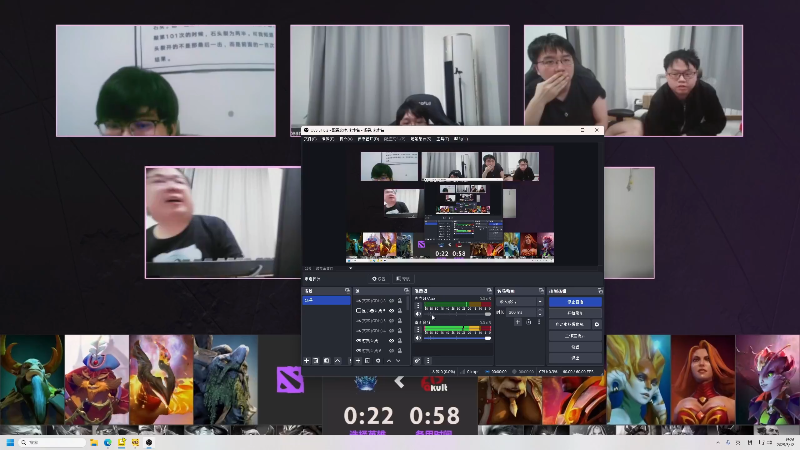Switch to OBS via its taskbar icon
800x450 pixels.
(149, 442)
